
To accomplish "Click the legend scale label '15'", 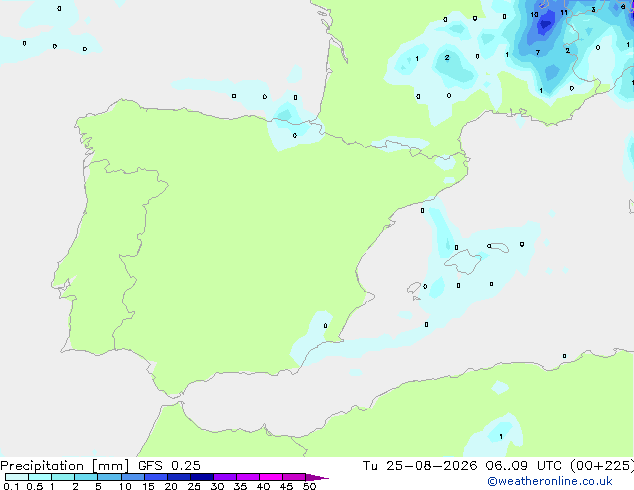I will (148, 486).
